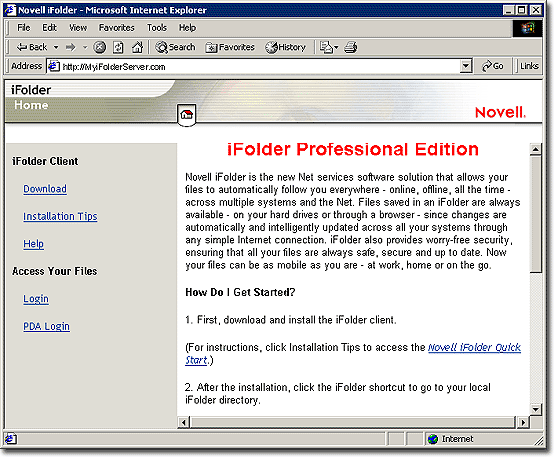Minimize the Internet Explorer window
Image resolution: width=559 pixels, height=459 pixels.
pos(509,10)
